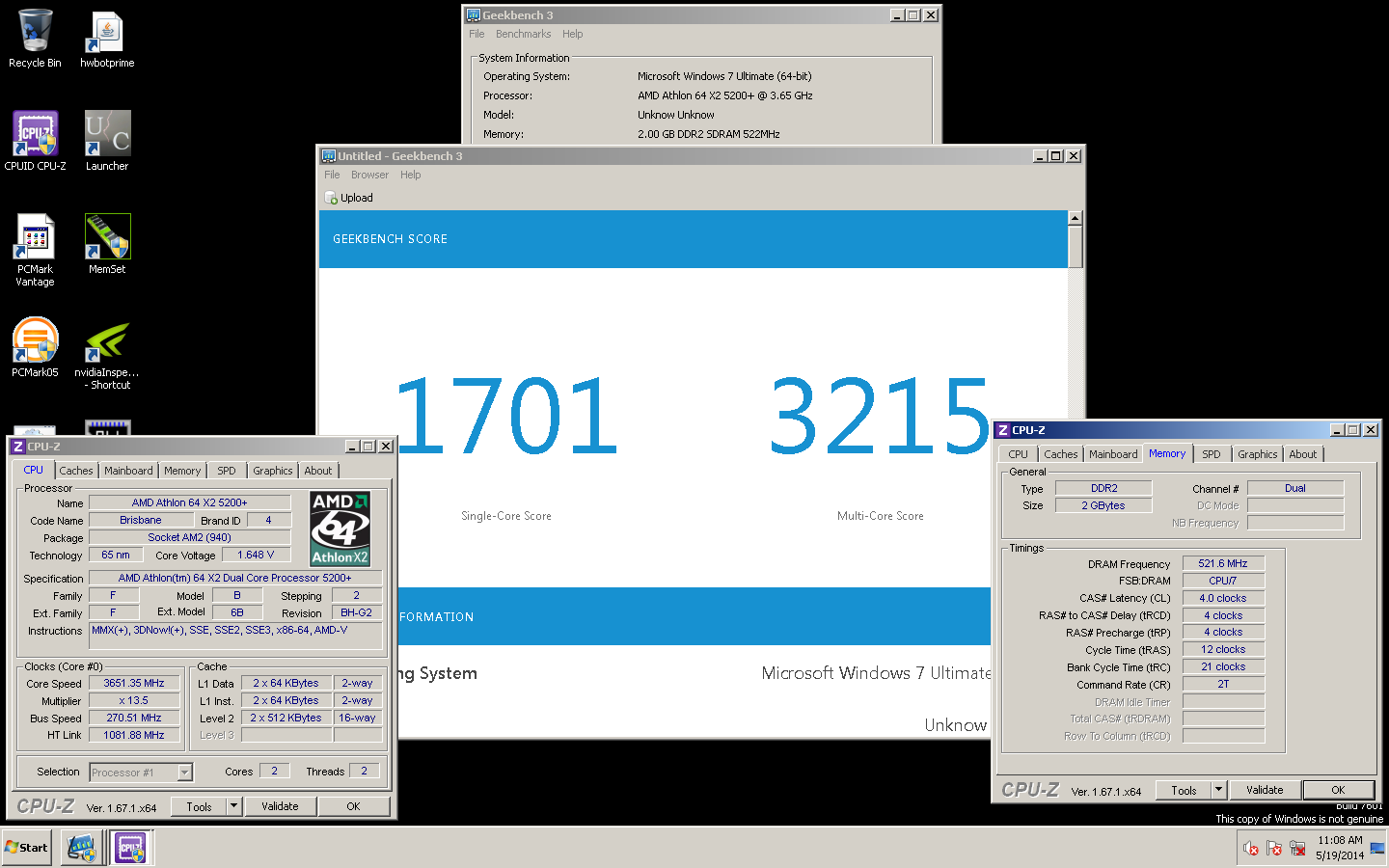Switch to Mainboard tab in right CPU-Z window

tap(1113, 454)
